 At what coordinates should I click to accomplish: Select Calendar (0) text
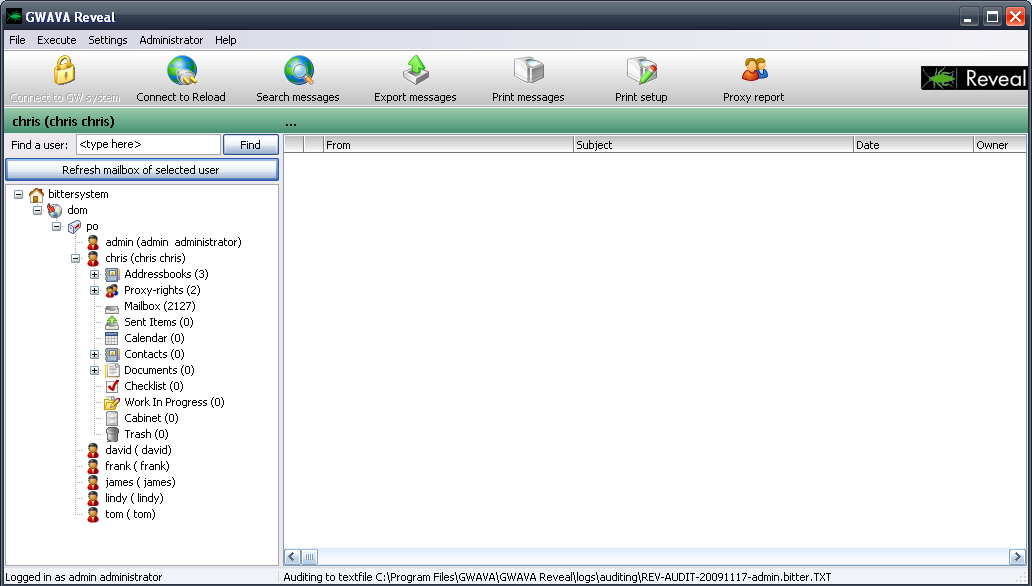pyautogui.click(x=154, y=338)
